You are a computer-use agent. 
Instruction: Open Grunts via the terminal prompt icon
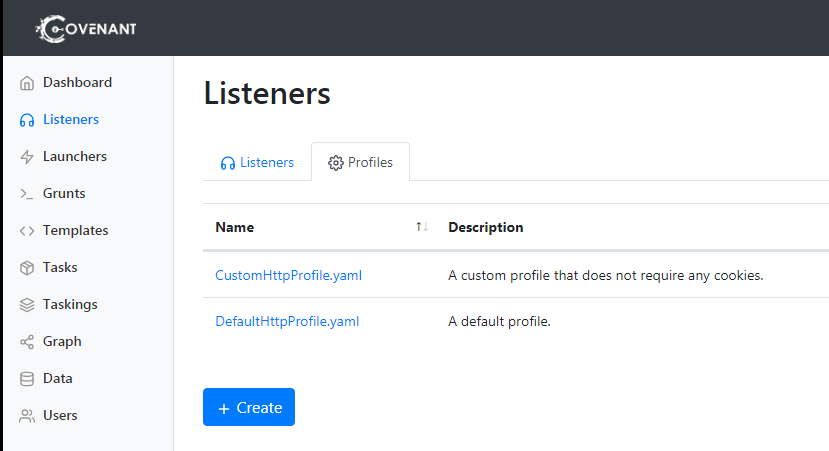27,194
